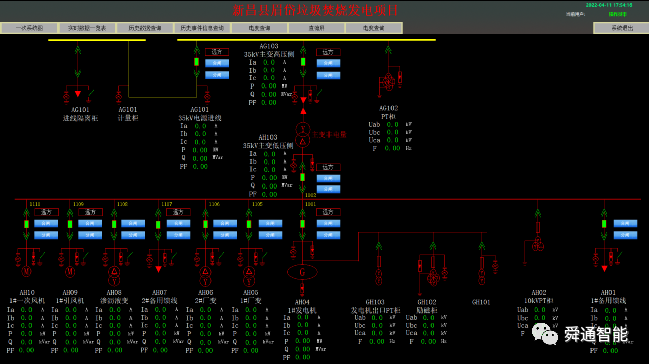Click the AH10 一次风机 motor symbol

pos(26,272)
